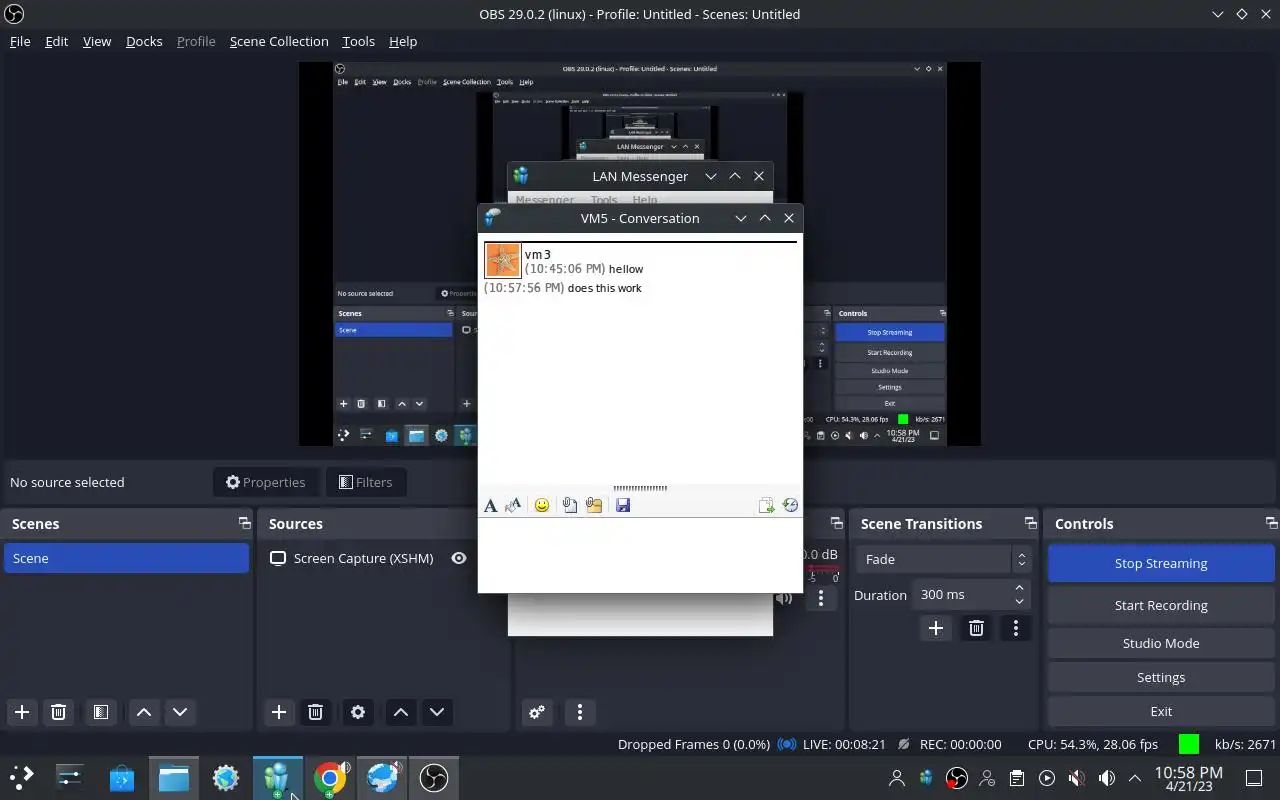Open the clock showing 10:58 PM
Viewport: 1280px width, 800px height.
click(1188, 778)
